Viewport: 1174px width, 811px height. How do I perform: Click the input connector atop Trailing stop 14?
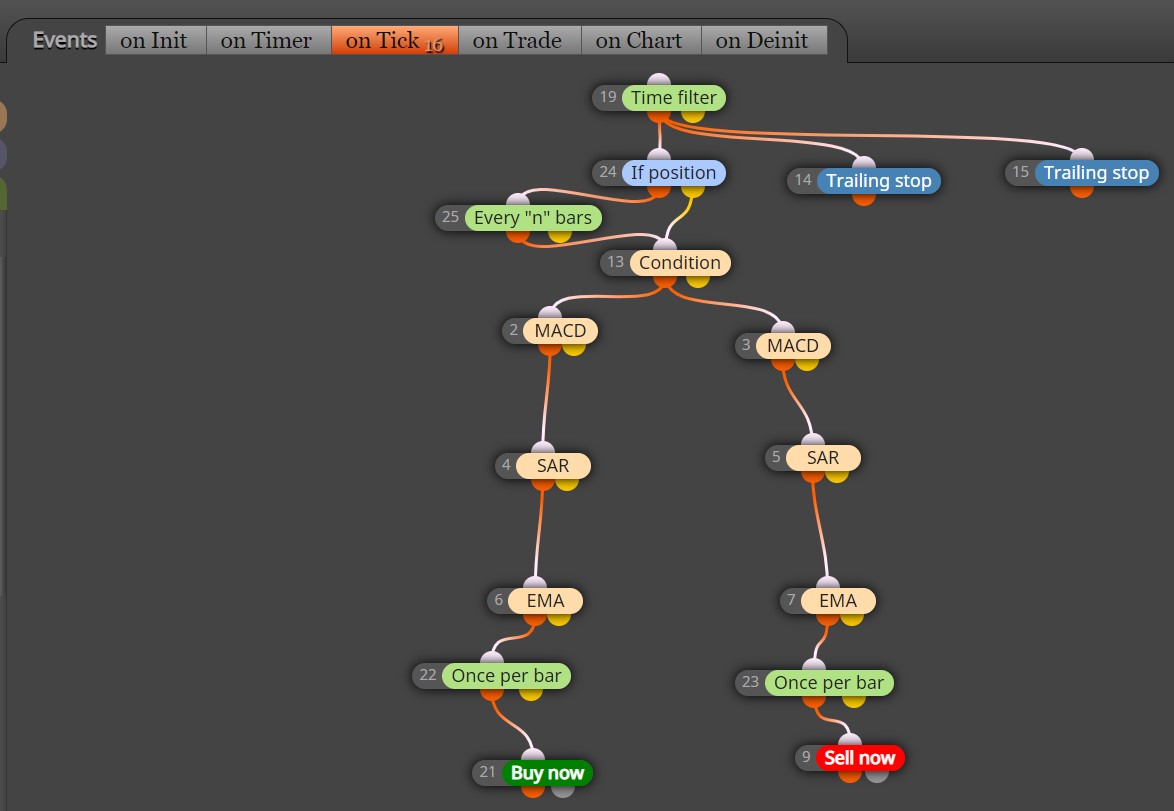pos(864,162)
